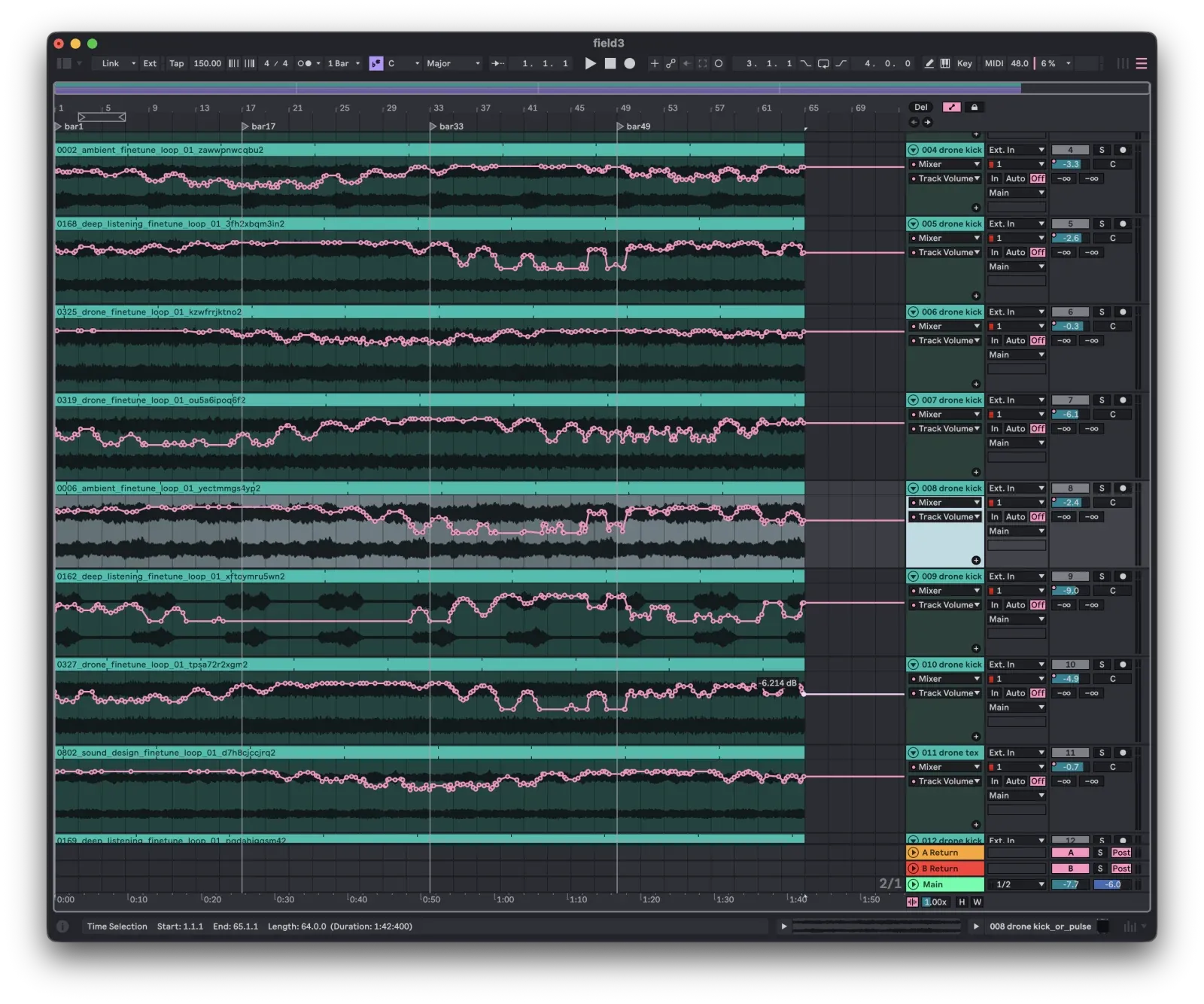Open the quantization 1 Bar dropdown
This screenshot has width=1204, height=1004.
[344, 63]
